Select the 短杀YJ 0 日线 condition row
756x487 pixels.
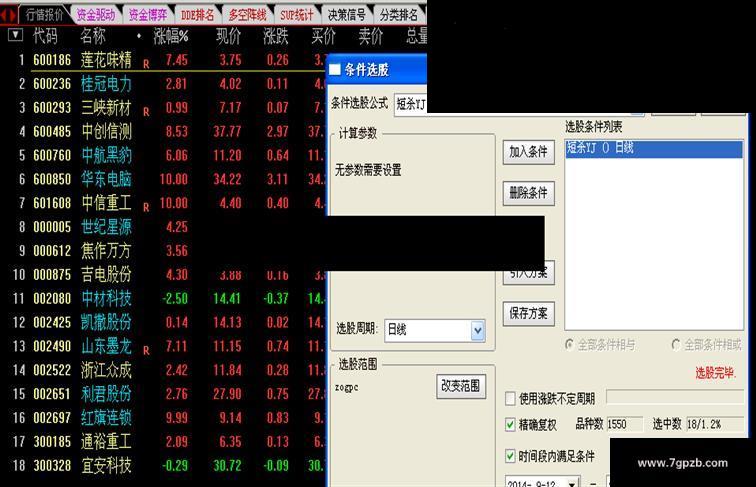[653, 148]
